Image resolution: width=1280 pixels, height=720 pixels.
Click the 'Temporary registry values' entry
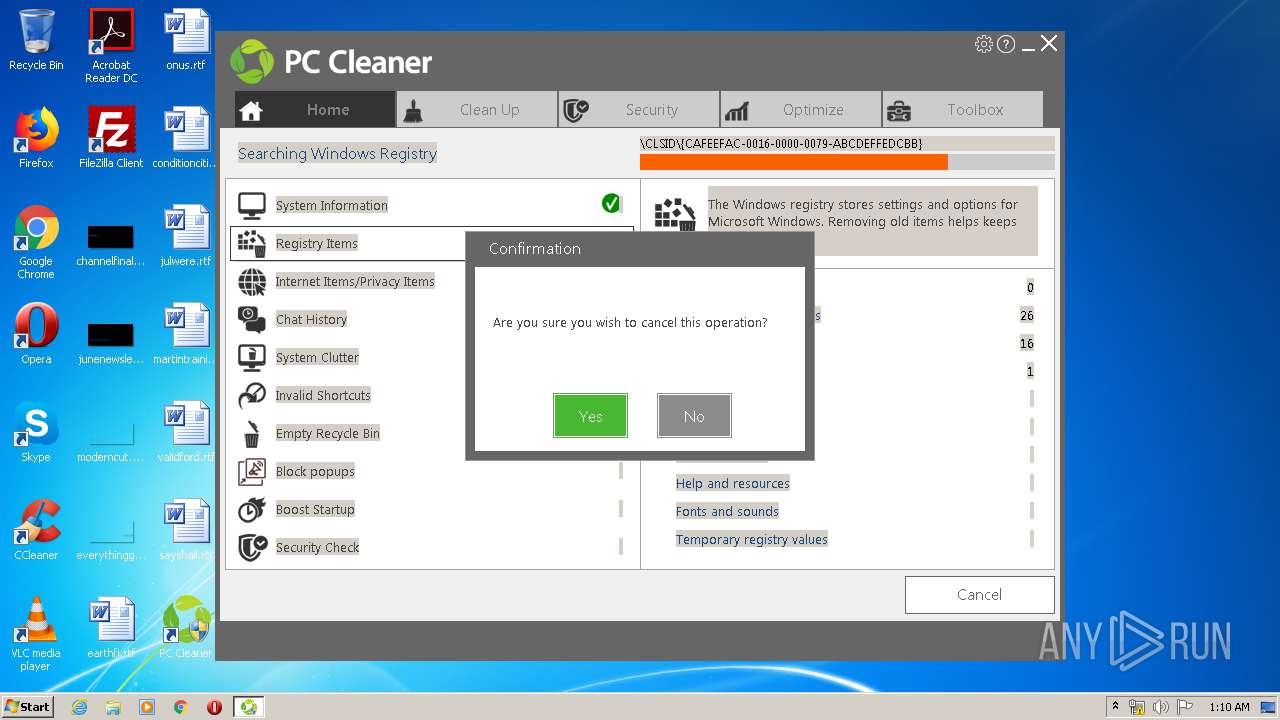pyautogui.click(x=752, y=539)
